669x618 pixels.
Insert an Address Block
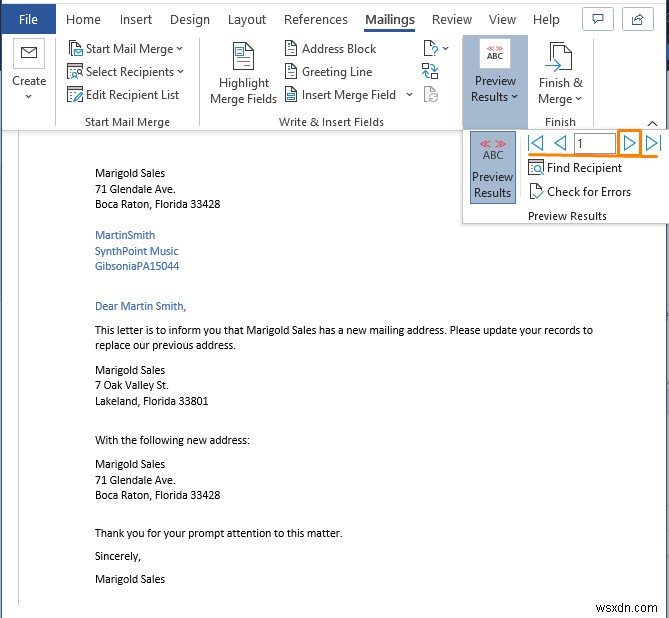pyautogui.click(x=330, y=49)
